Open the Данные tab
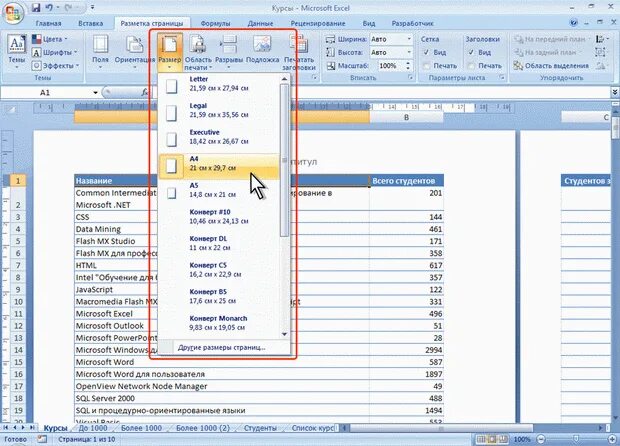The width and height of the screenshot is (620, 446). (260, 23)
